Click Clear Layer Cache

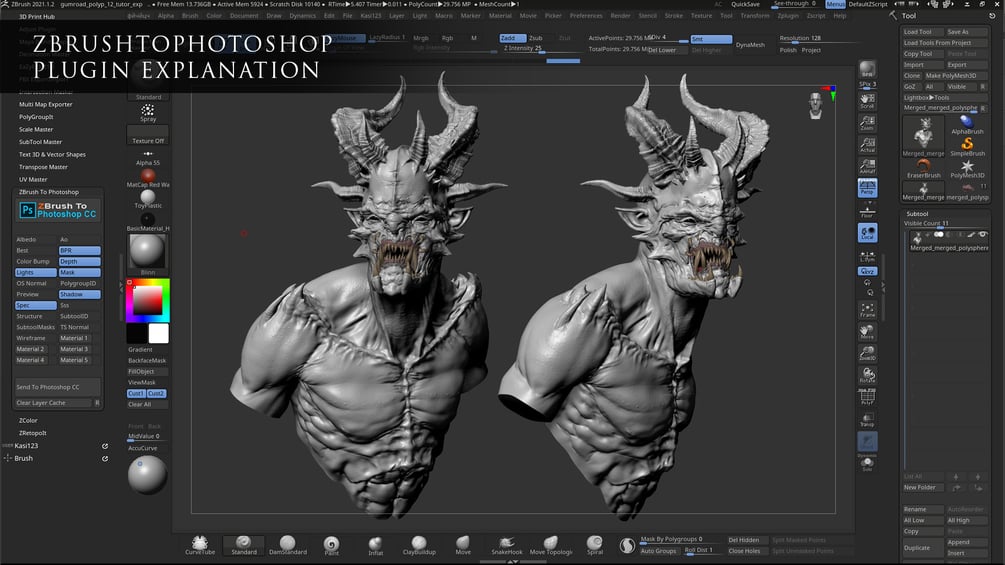54,403
